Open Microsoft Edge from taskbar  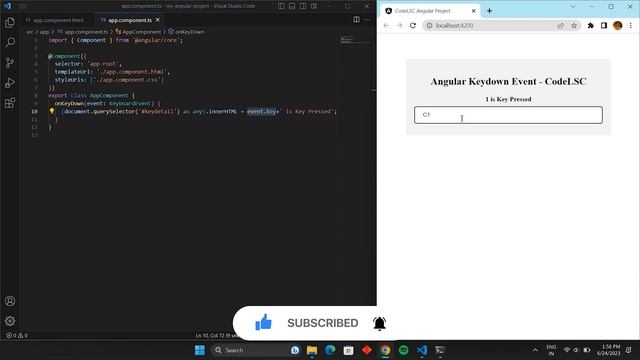click(x=330, y=350)
